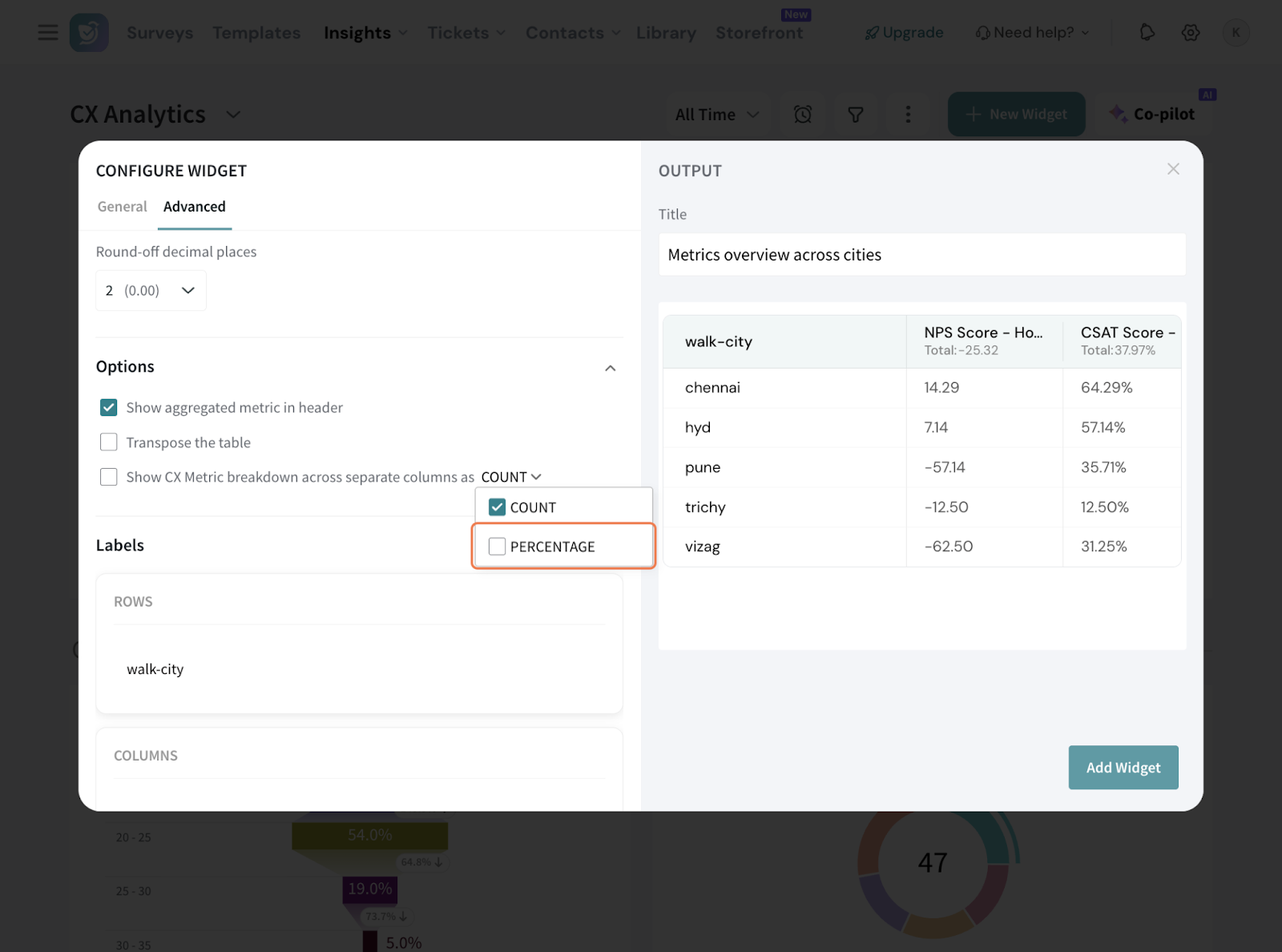
Task: Open the settings gear icon
Action: coord(1190,33)
